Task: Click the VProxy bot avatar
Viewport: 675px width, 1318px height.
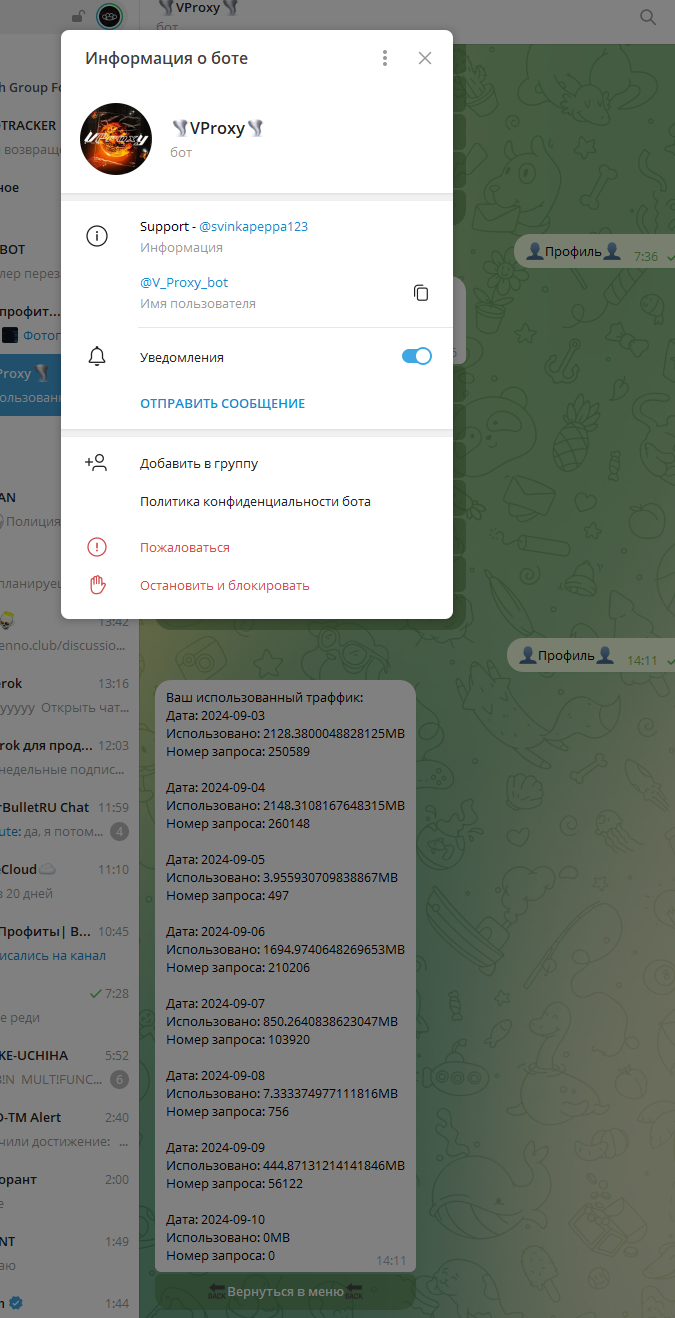Action: coord(116,139)
